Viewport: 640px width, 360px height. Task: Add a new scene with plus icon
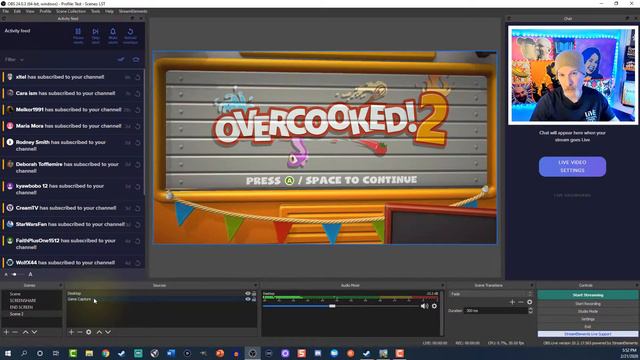pos(6,332)
